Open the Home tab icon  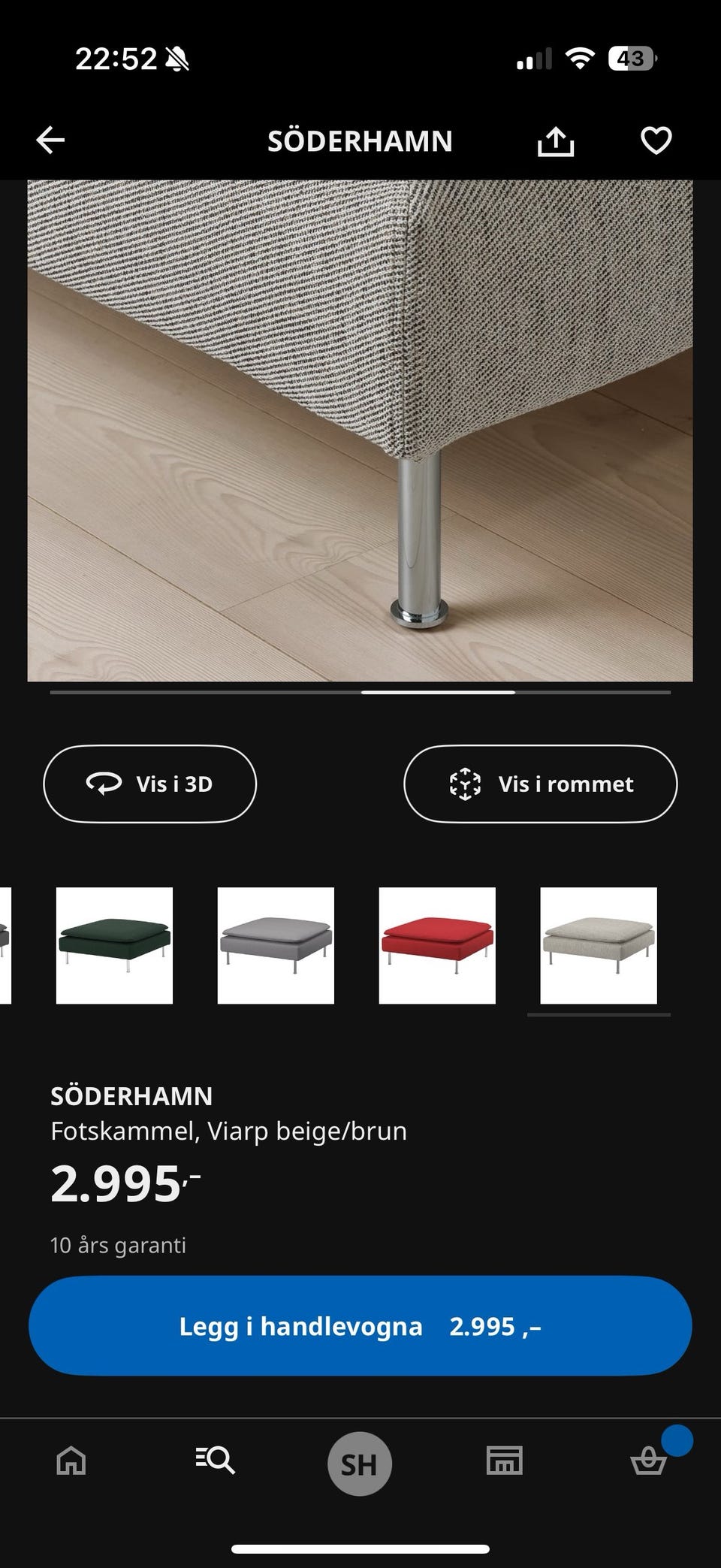(71, 1461)
